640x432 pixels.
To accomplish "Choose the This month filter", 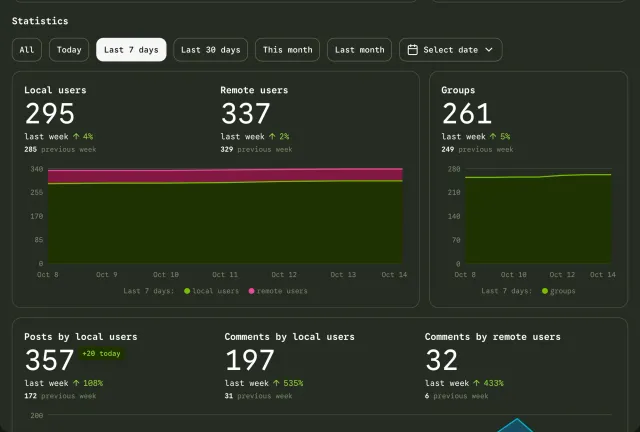I will 287,50.
